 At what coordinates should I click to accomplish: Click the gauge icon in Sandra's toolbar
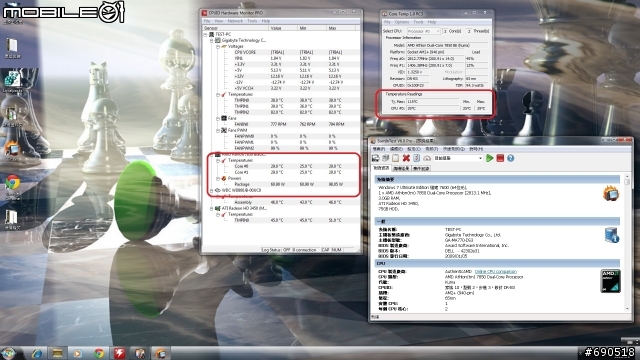tap(427, 158)
